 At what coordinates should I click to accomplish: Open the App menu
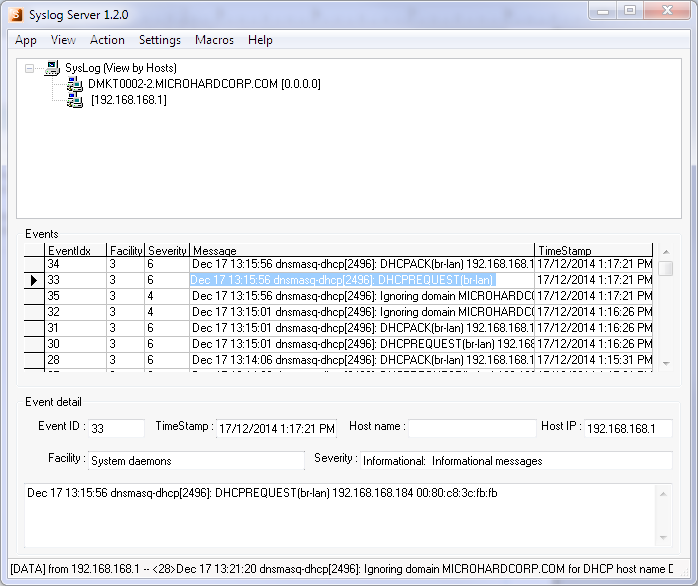pyautogui.click(x=25, y=40)
